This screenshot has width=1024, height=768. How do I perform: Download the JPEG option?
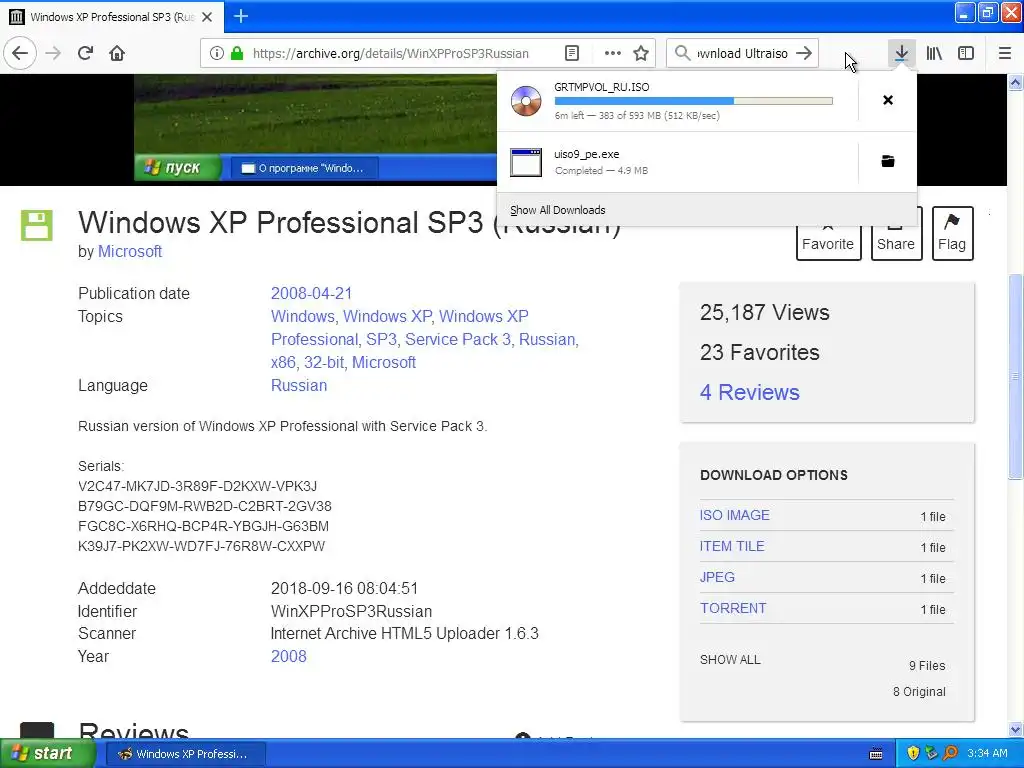pyautogui.click(x=717, y=577)
